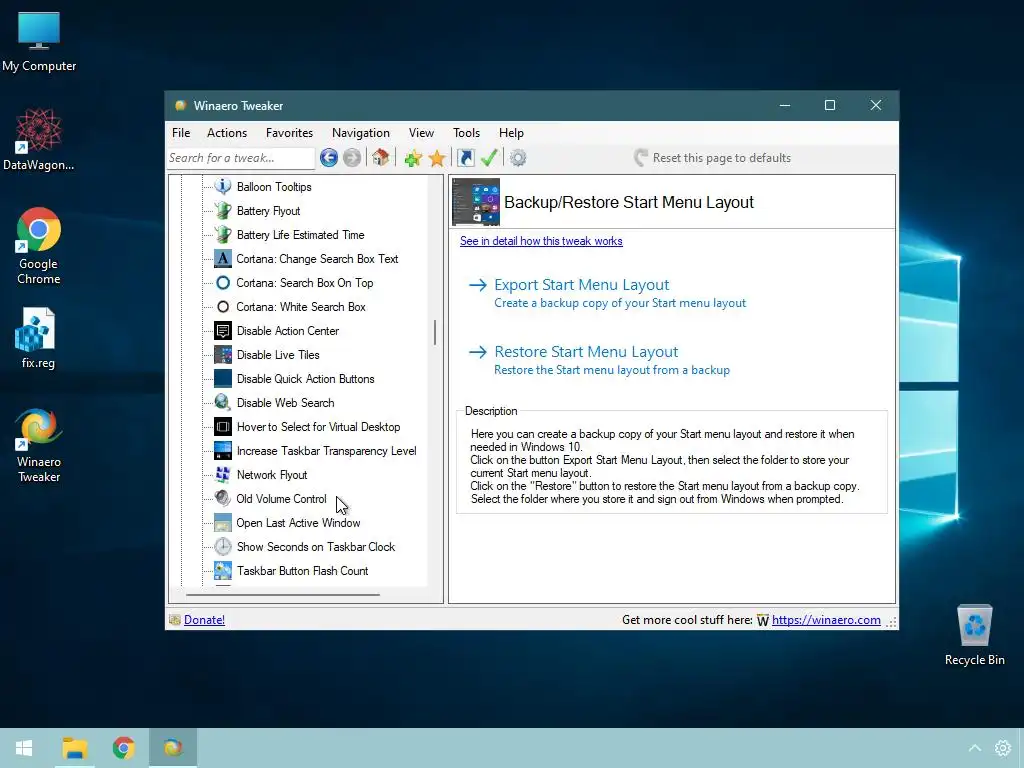The width and height of the screenshot is (1024, 768).
Task: Click the Increase Taskbar Transparency Level icon
Action: coord(223,451)
